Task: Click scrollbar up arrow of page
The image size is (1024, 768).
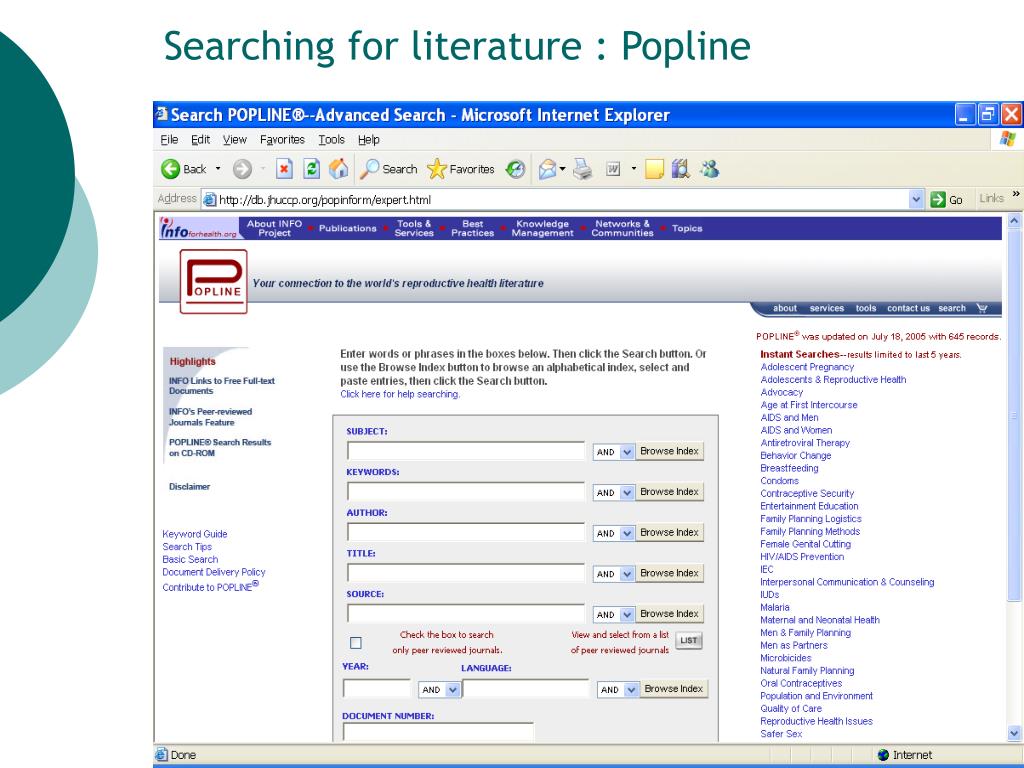Action: [x=1014, y=221]
